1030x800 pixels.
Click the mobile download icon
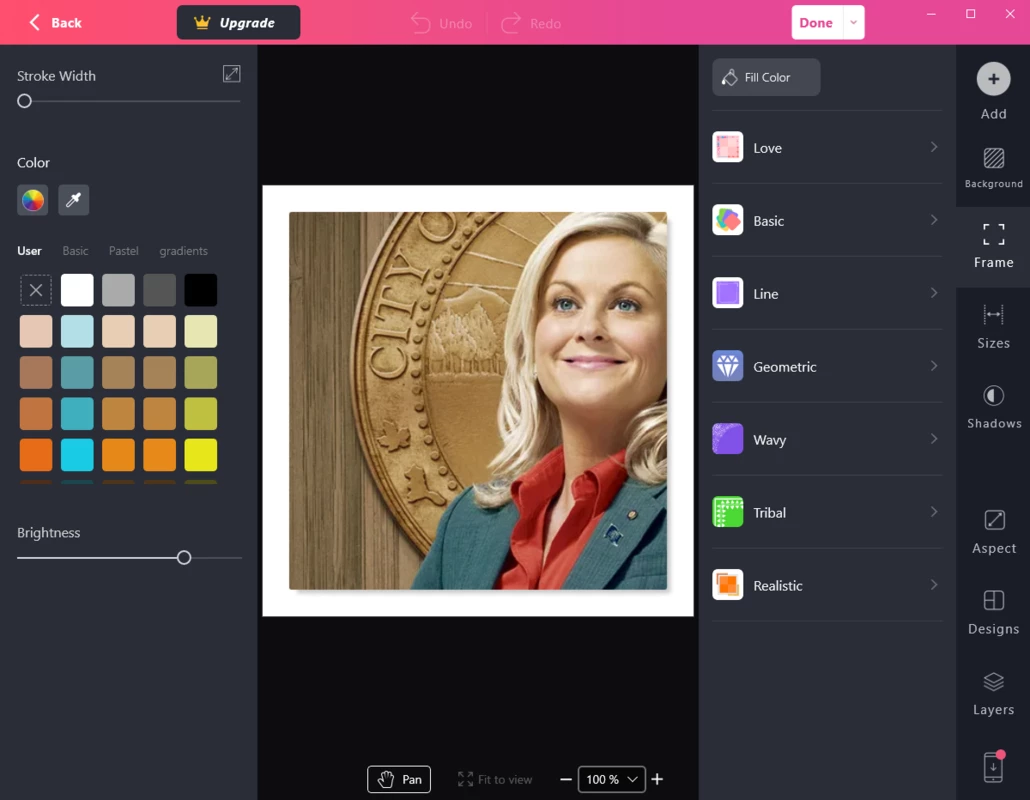[x=993, y=767]
